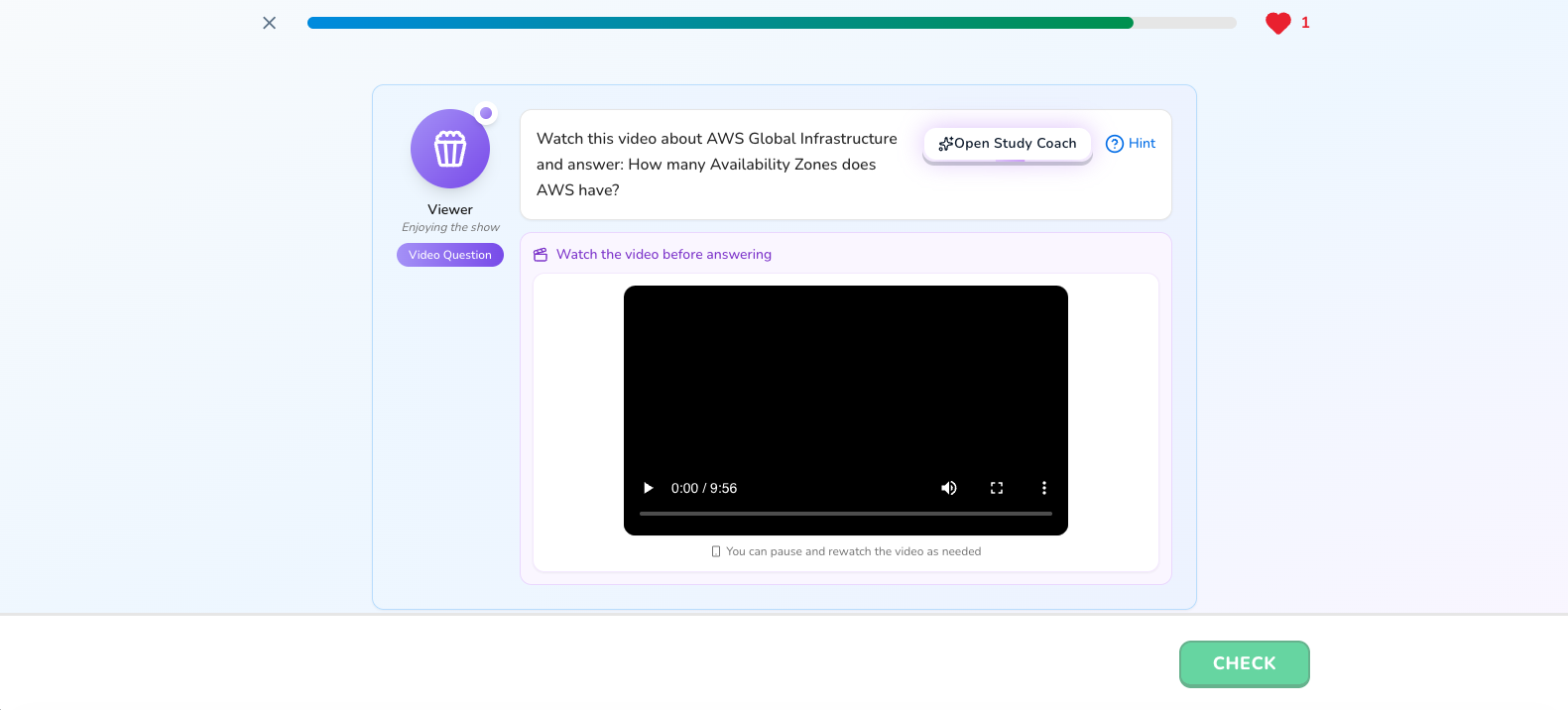Screen dimensions: 1568x710
Task: Open the video more options menu
Action: pyautogui.click(x=1044, y=488)
